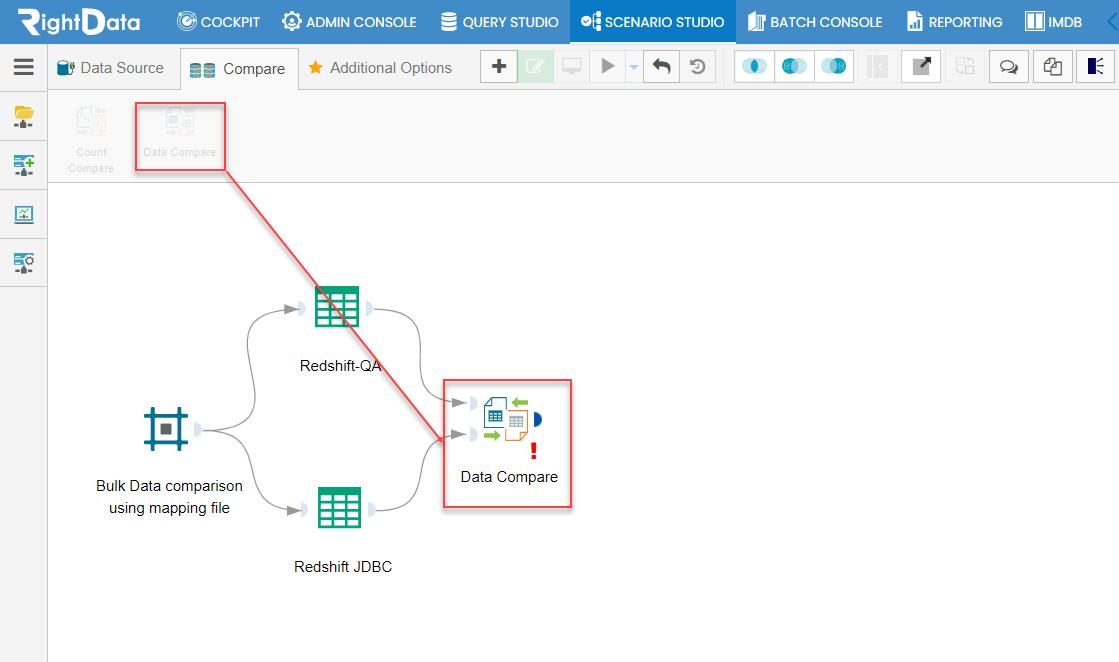Screen dimensions: 1119x662
Task: Navigate to the BATCH CONSOLE menu item
Action: (814, 21)
